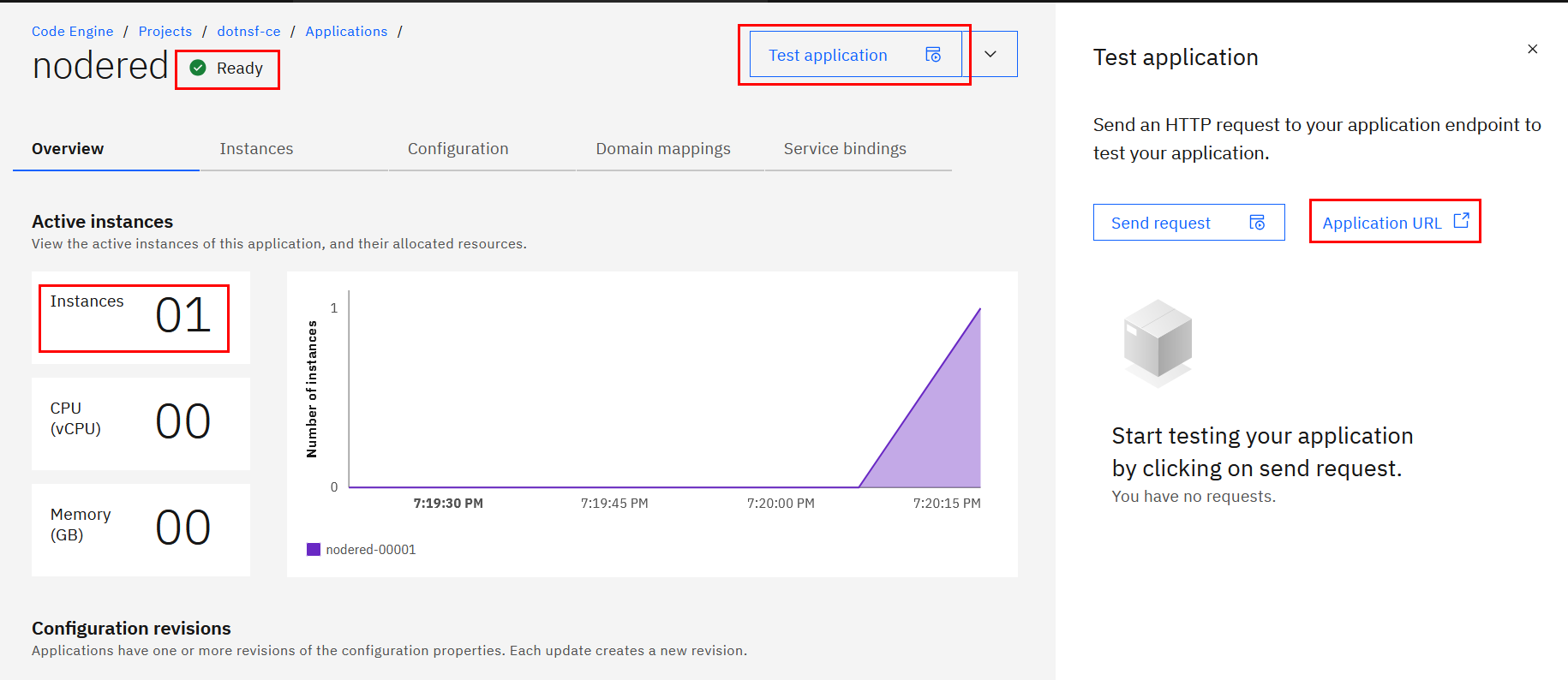Click the green Ready status checkmark icon
The image size is (1568, 680).
coord(198,68)
